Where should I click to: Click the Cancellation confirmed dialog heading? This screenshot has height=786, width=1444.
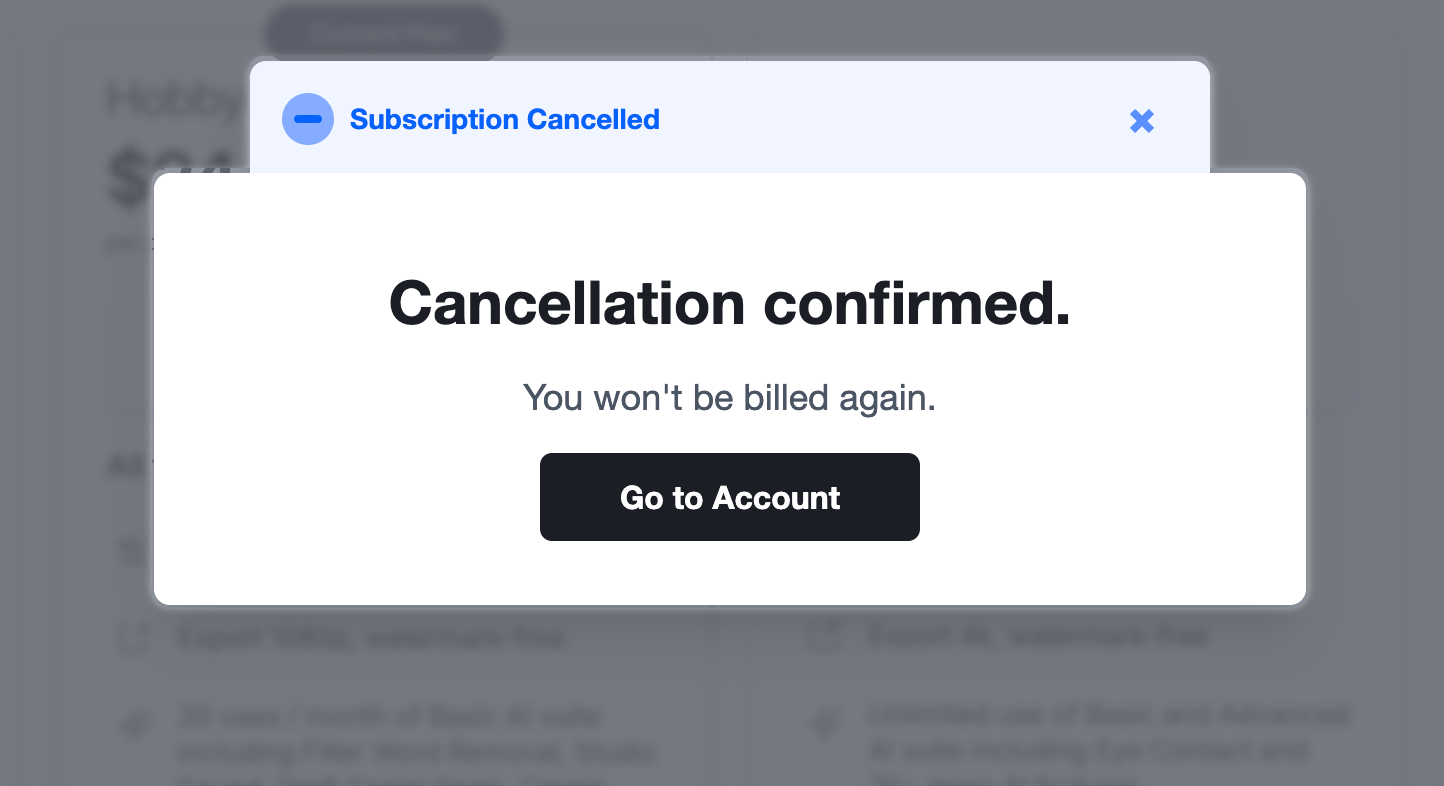point(729,303)
